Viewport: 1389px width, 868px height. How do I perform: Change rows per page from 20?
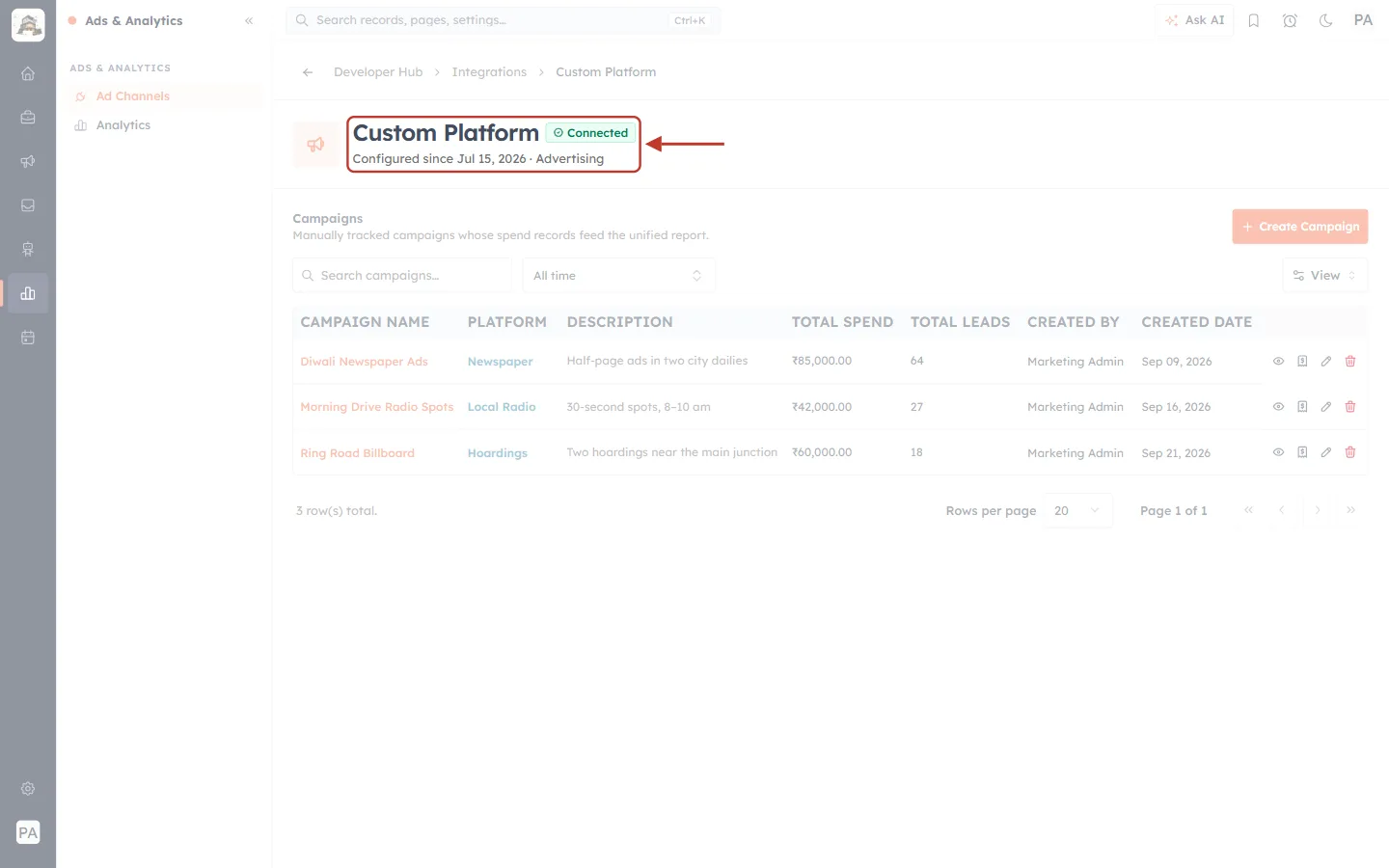[1077, 511]
